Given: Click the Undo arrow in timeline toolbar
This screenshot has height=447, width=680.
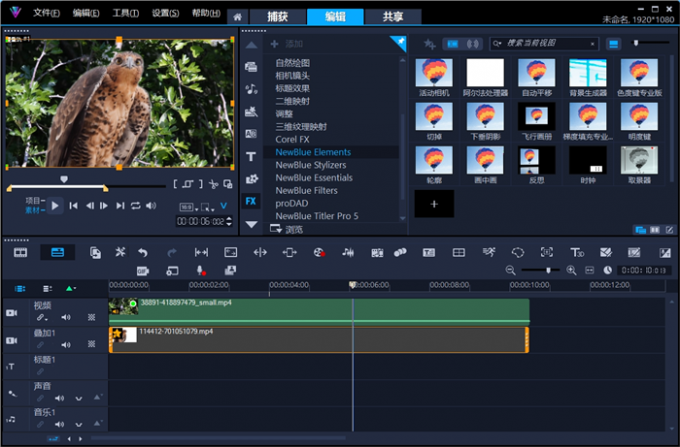Looking at the screenshot, I should click(143, 253).
